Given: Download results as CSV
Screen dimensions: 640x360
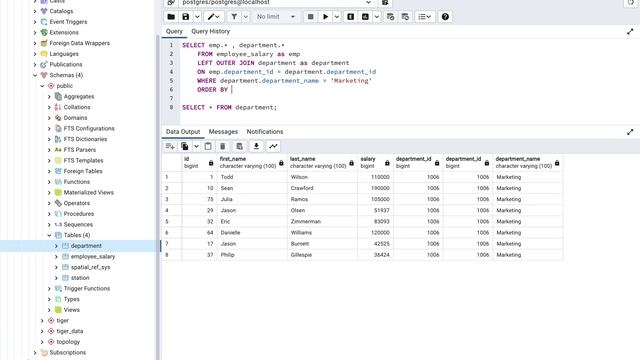Looking at the screenshot, I should 256,146.
